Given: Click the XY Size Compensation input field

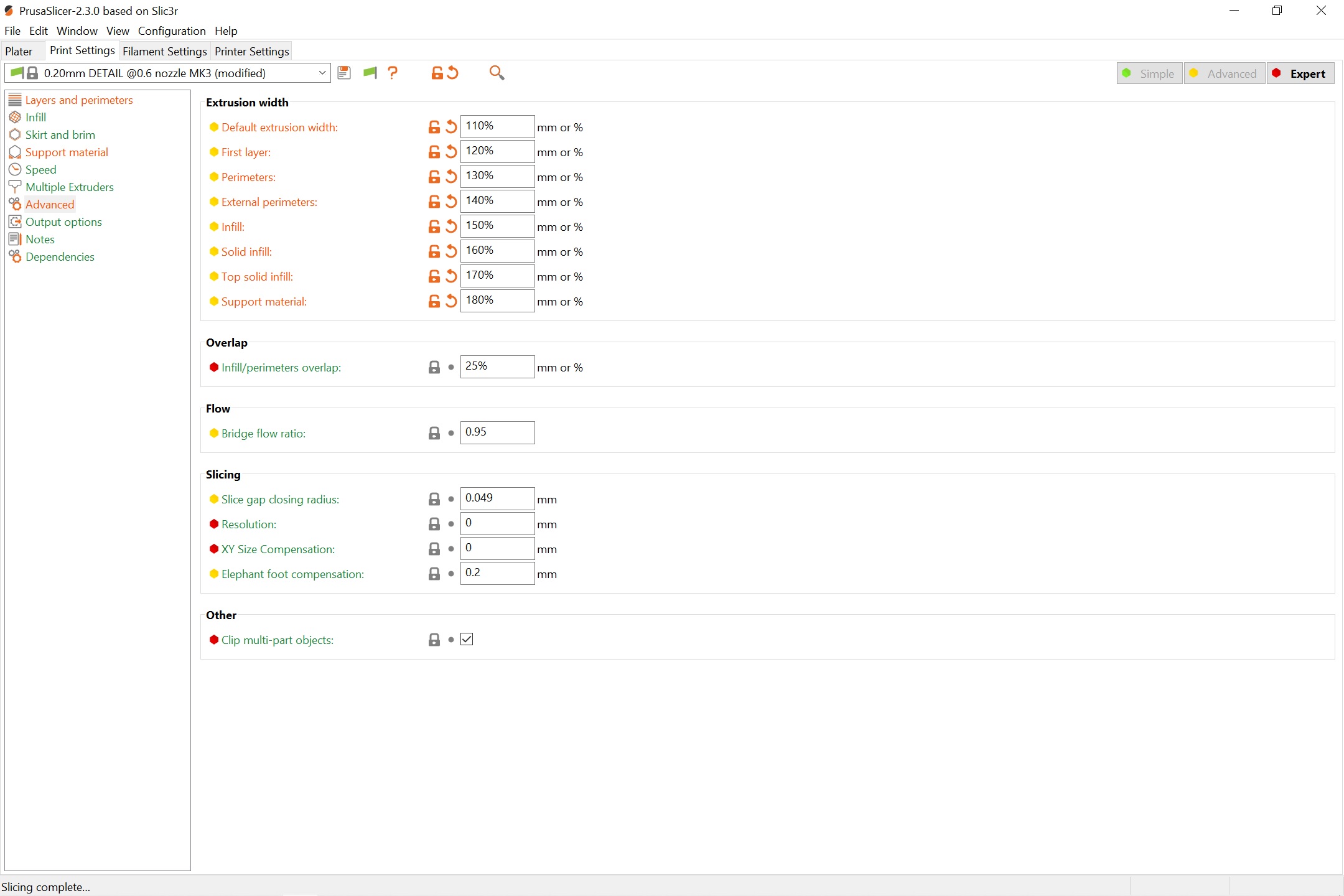Looking at the screenshot, I should tap(496, 548).
